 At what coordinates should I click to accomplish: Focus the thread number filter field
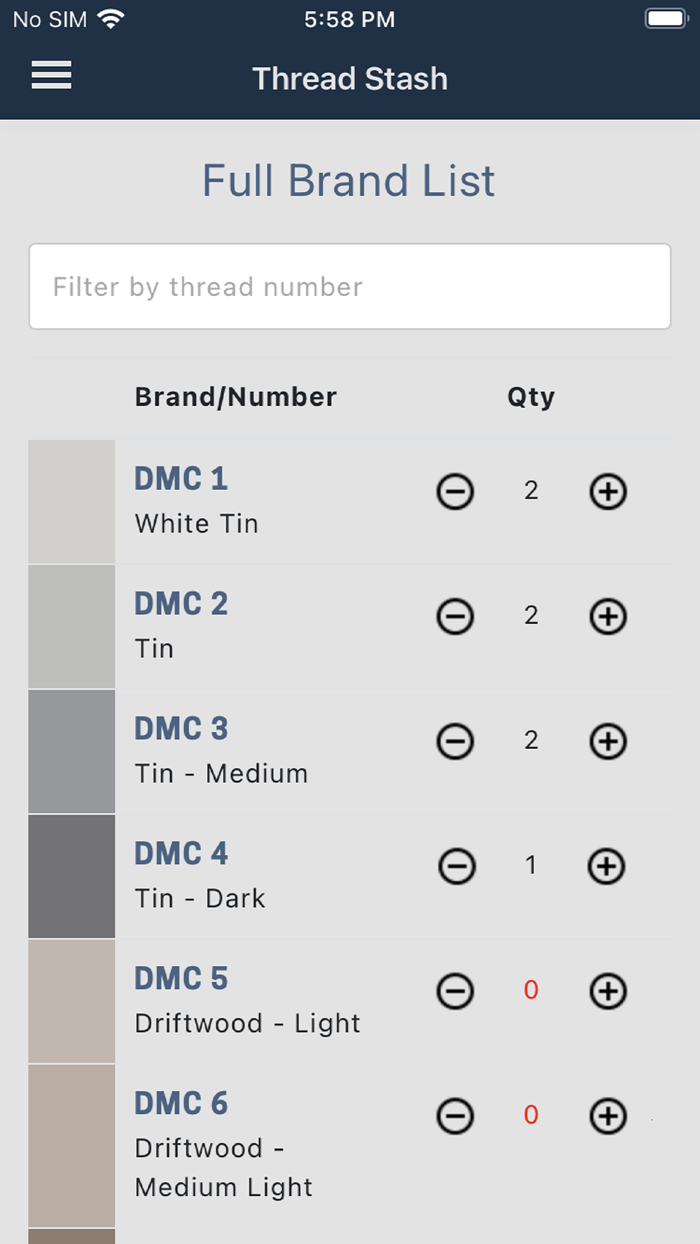click(349, 287)
